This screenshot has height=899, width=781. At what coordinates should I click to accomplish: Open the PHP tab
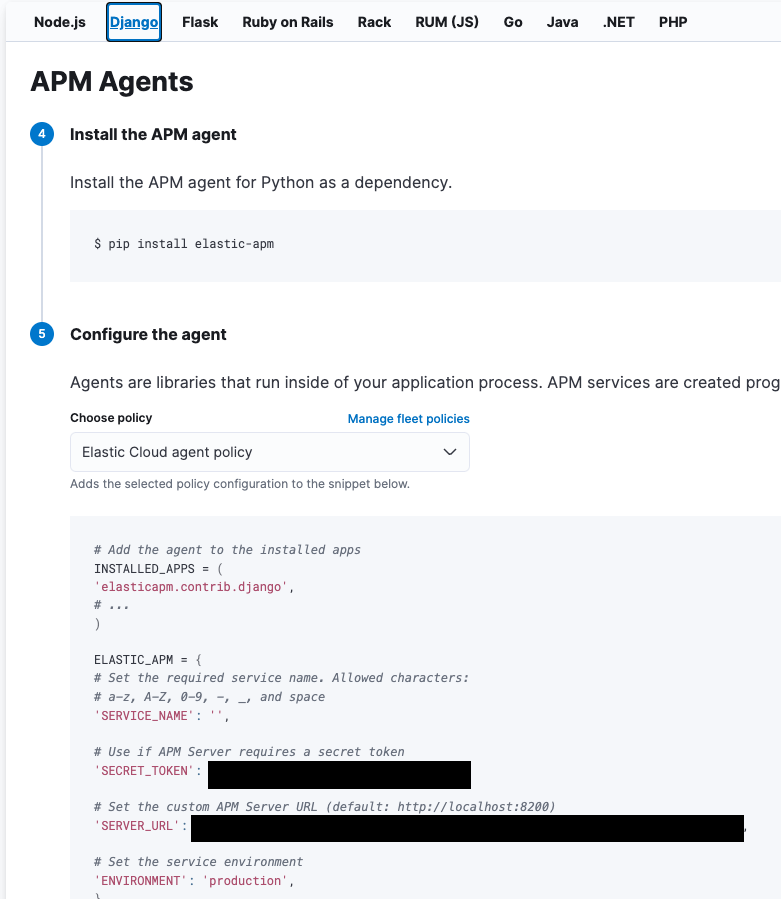tap(673, 22)
